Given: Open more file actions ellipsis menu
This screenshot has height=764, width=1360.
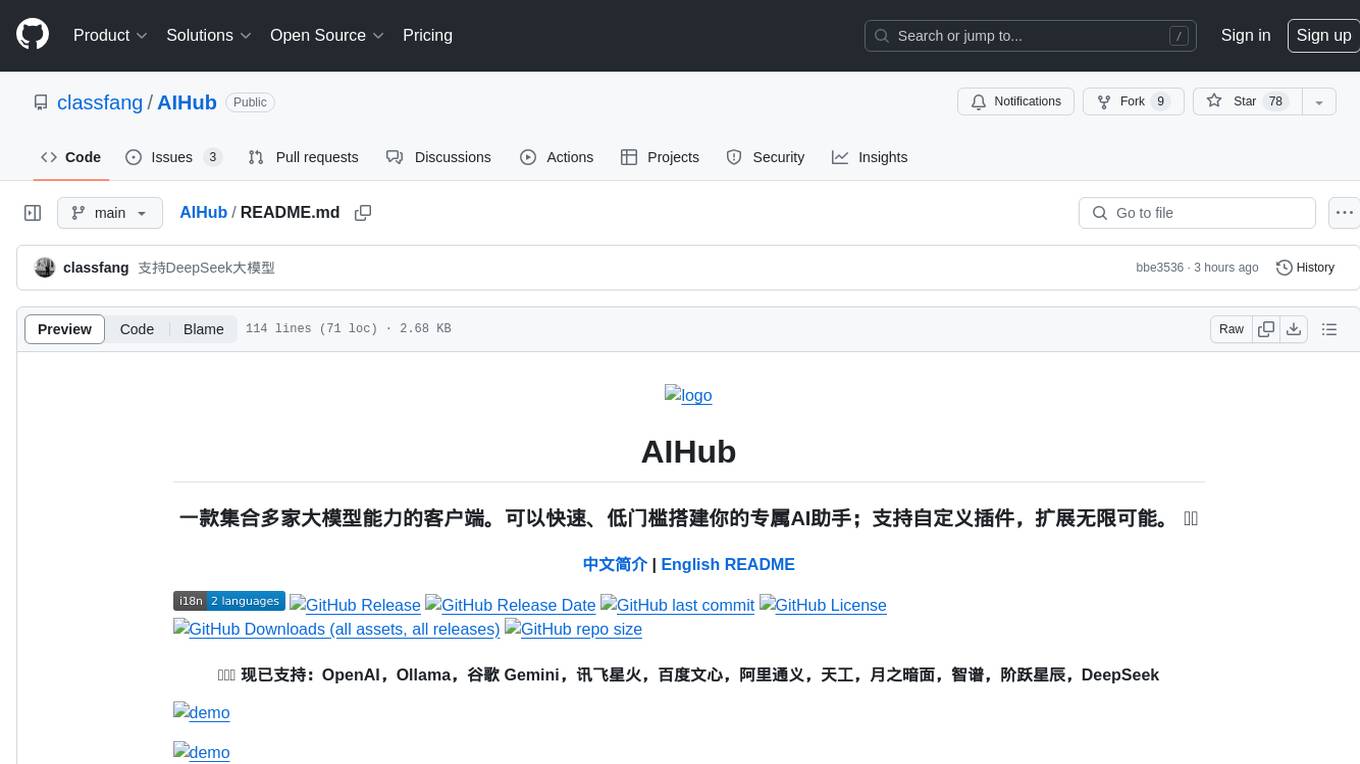Looking at the screenshot, I should 1344,213.
